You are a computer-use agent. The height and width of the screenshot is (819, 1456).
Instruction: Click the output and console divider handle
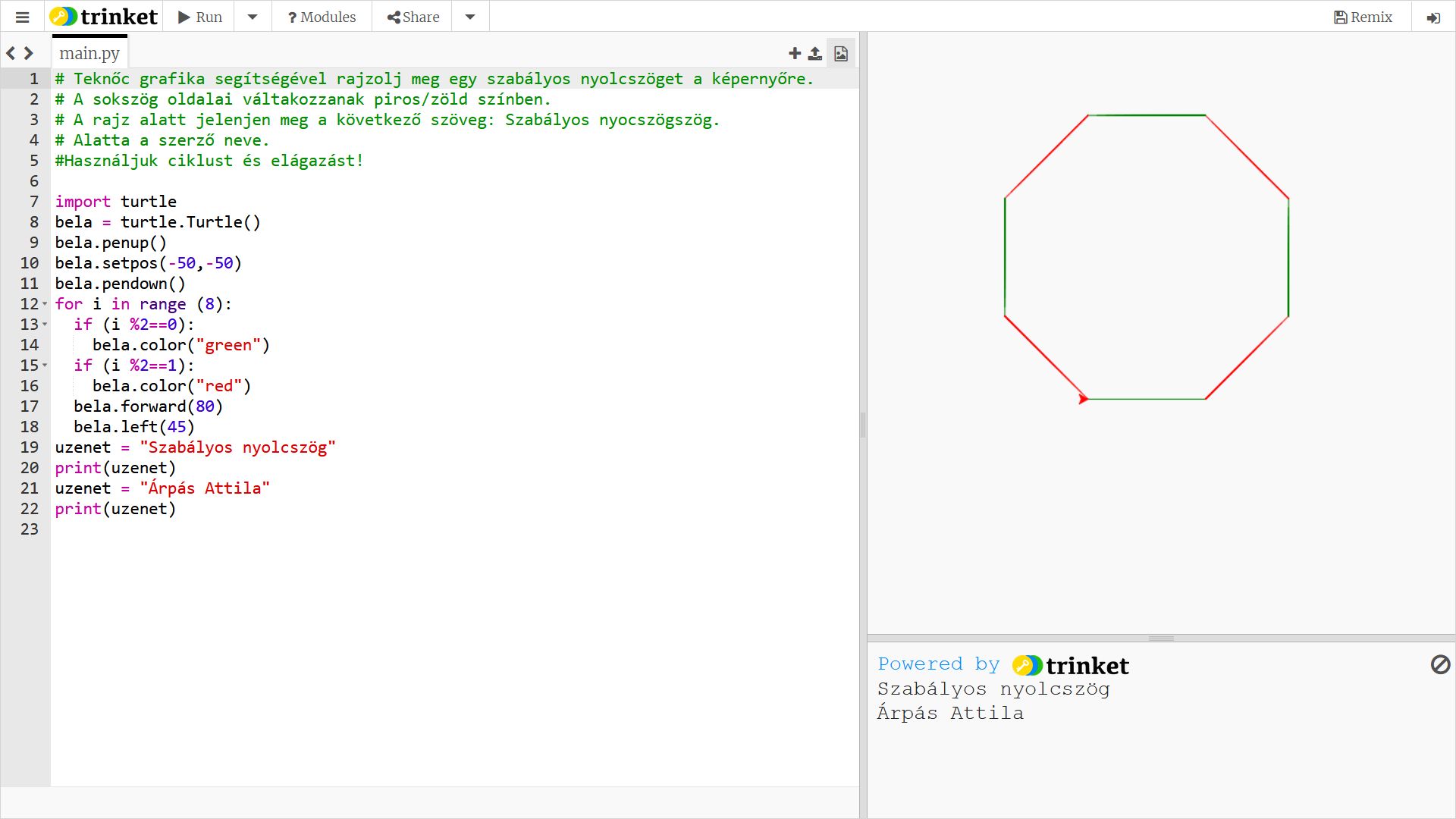1161,639
